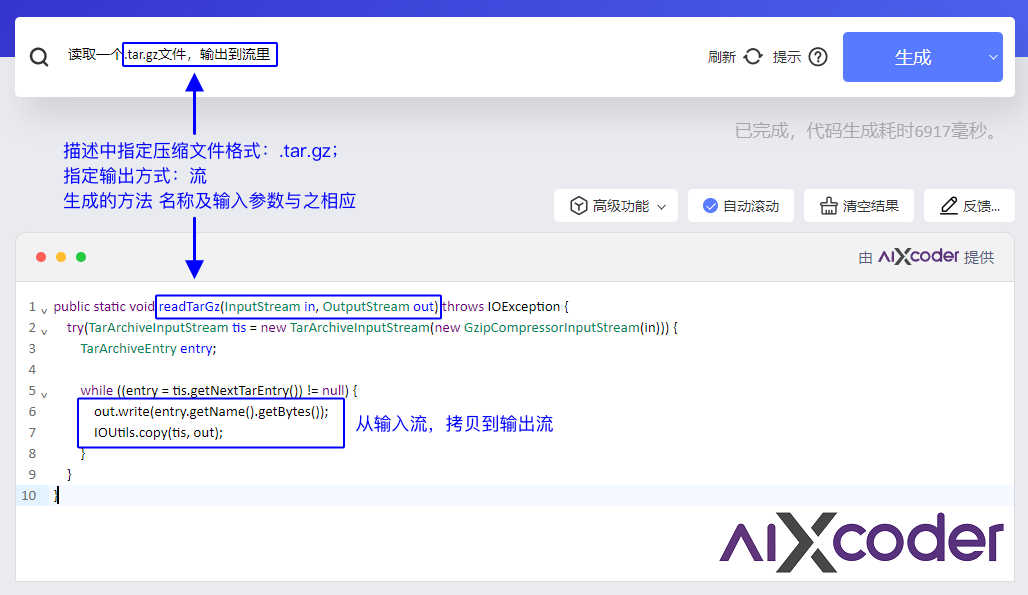Open the 生成 button dropdown chevron
Viewport: 1028px width, 595px height.
click(x=991, y=56)
